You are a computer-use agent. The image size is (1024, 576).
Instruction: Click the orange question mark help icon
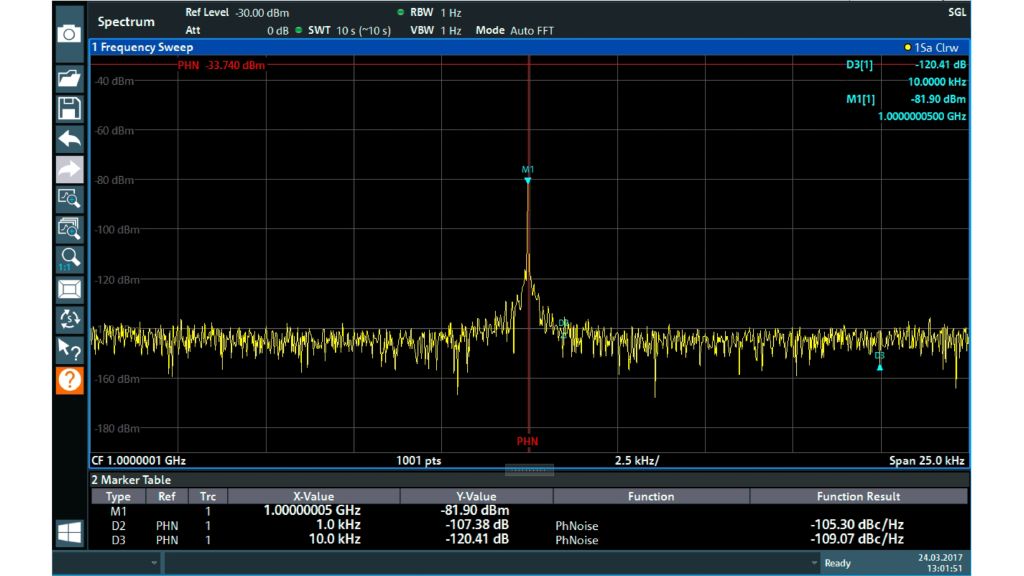(x=69, y=380)
